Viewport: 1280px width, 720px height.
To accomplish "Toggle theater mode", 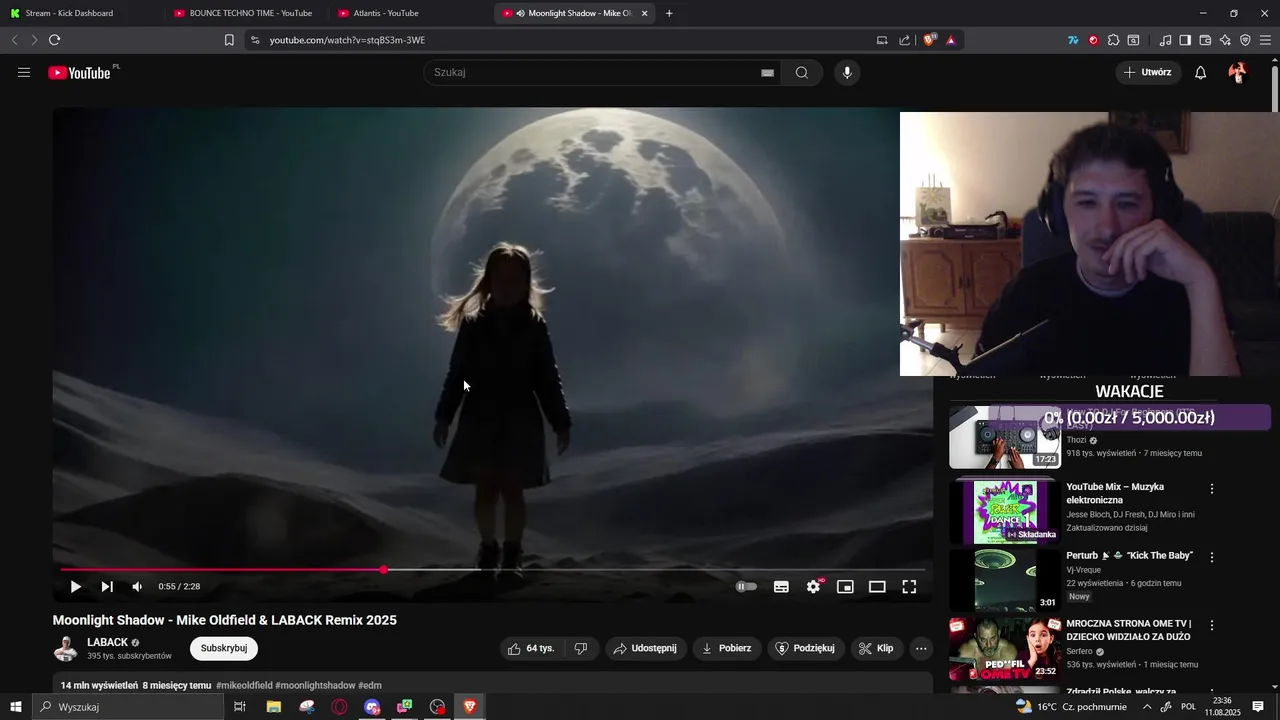I will pyautogui.click(x=877, y=587).
